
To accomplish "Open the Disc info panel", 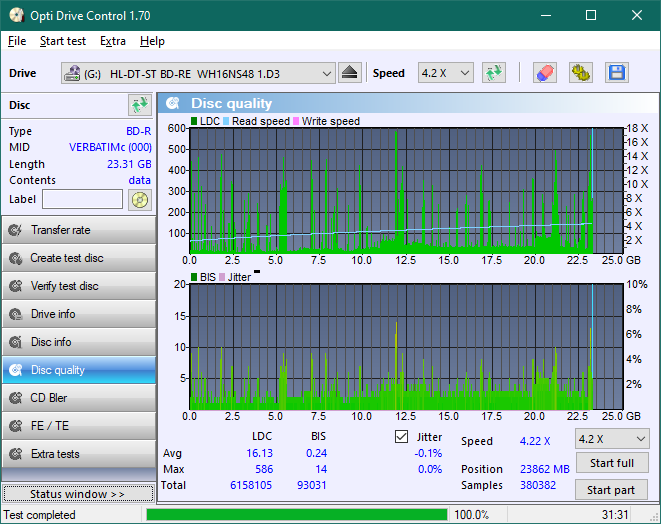I will click(78, 342).
